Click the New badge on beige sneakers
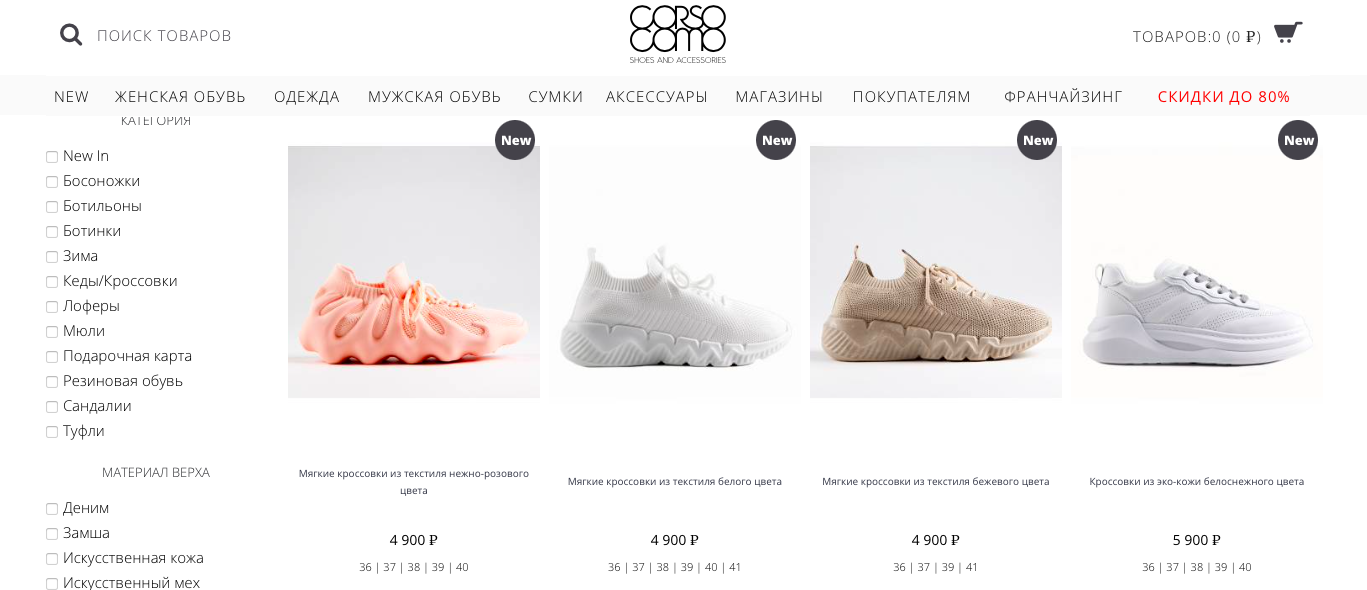The height and width of the screenshot is (590, 1367). pyautogui.click(x=1037, y=140)
